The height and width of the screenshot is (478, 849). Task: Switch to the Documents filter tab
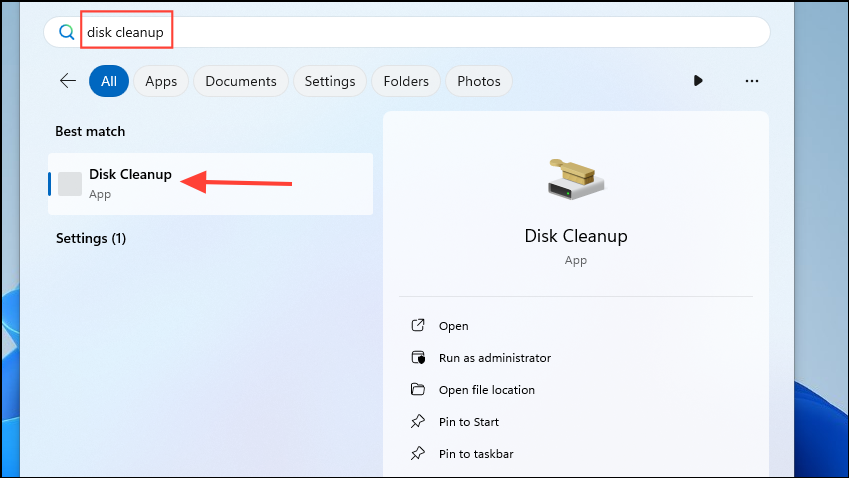point(241,81)
